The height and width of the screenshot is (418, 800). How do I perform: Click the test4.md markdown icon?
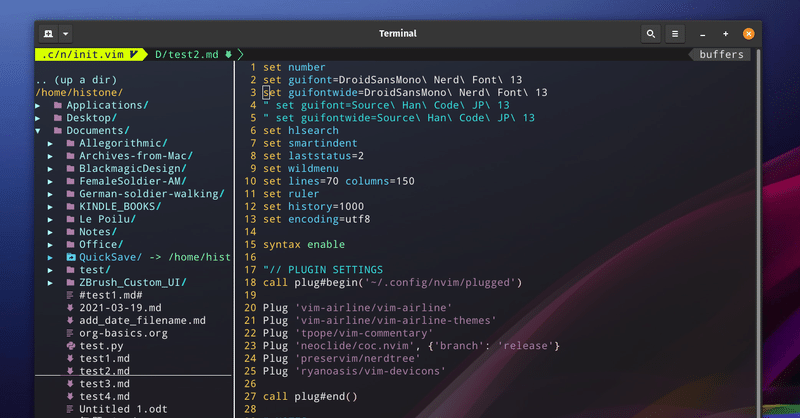(x=70, y=397)
